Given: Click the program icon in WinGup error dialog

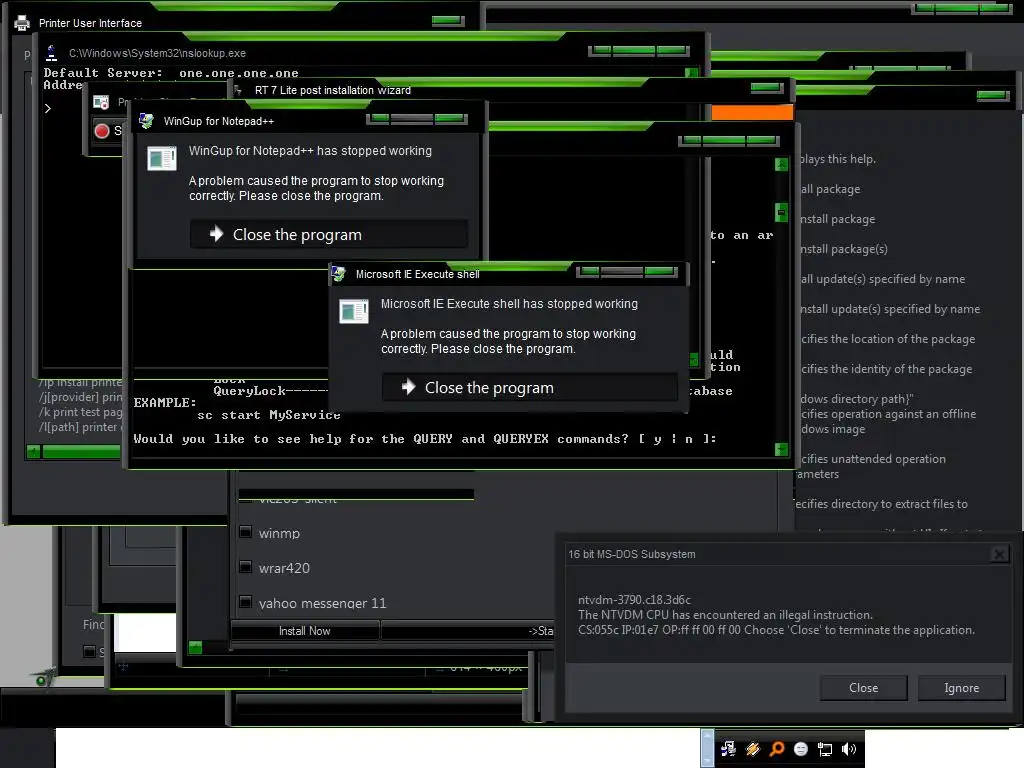Looking at the screenshot, I should coord(162,159).
